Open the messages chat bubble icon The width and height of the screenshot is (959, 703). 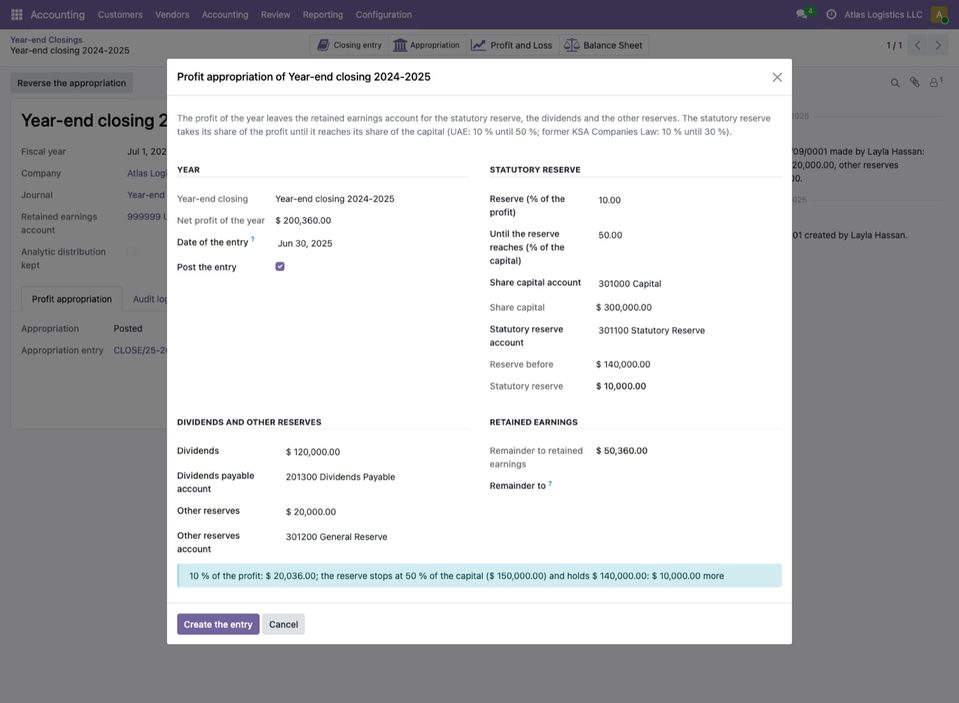pos(801,14)
